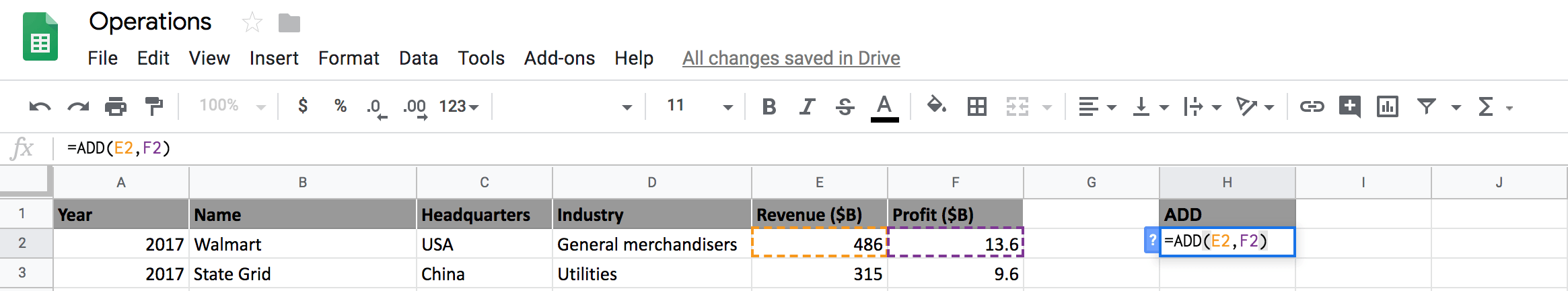
Task: Open the Add-ons menu
Action: pos(559,58)
